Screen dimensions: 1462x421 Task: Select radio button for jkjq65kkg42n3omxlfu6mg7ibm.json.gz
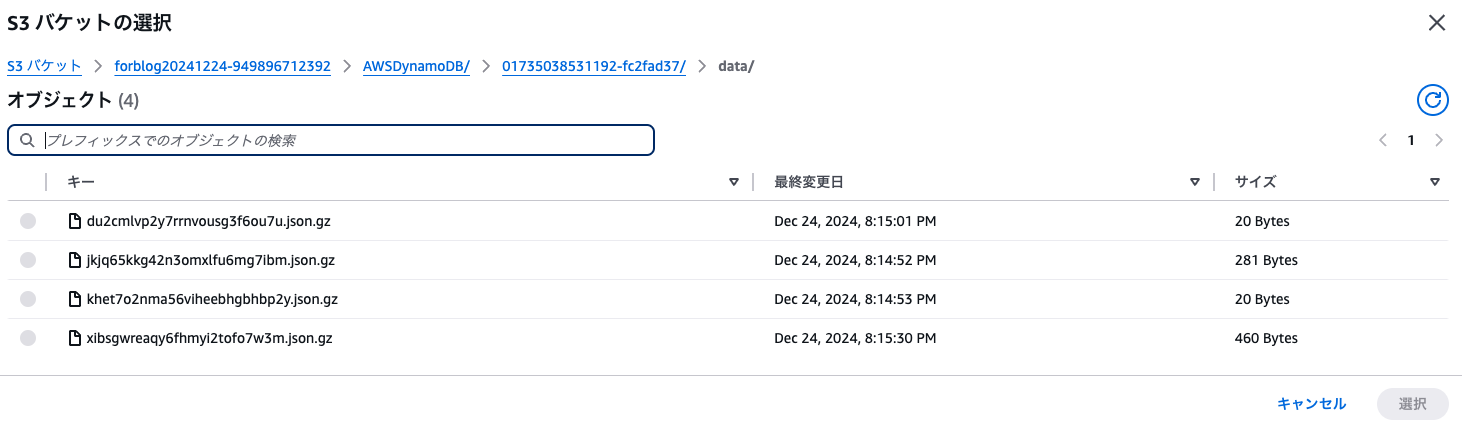tap(28, 260)
